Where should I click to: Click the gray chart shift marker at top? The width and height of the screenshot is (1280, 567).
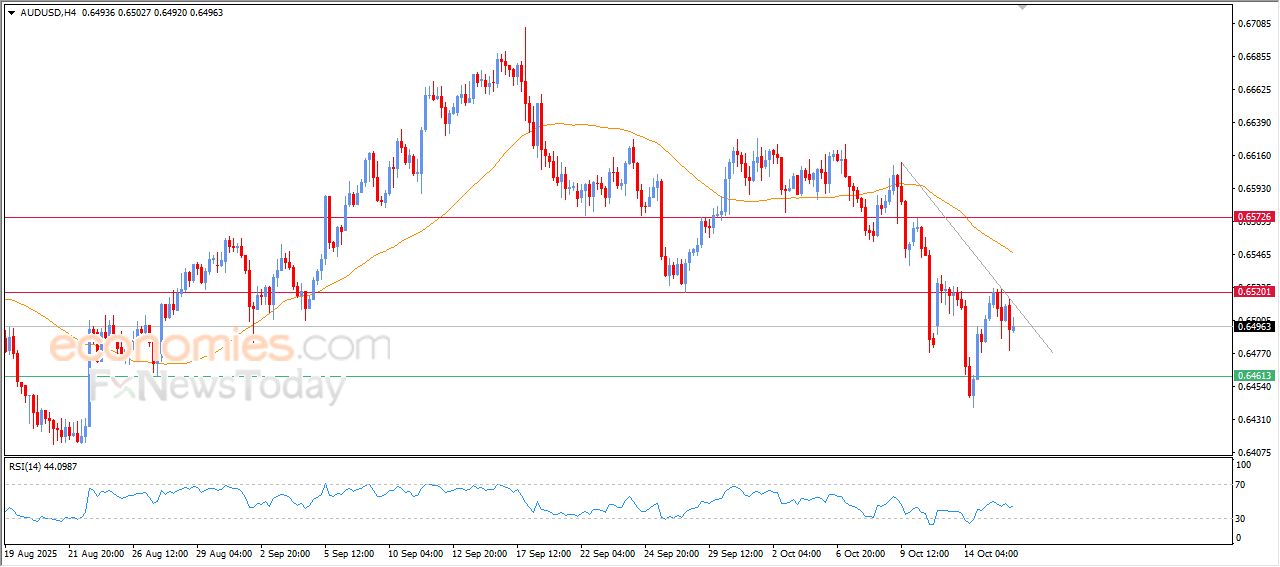coord(1022,7)
